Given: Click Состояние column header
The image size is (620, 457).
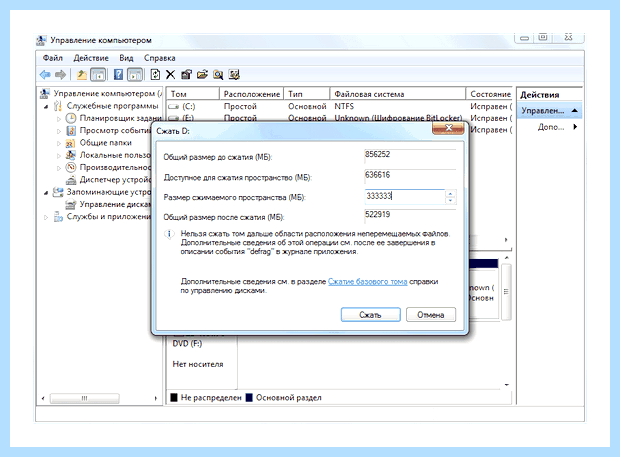Looking at the screenshot, I should pyautogui.click(x=490, y=94).
